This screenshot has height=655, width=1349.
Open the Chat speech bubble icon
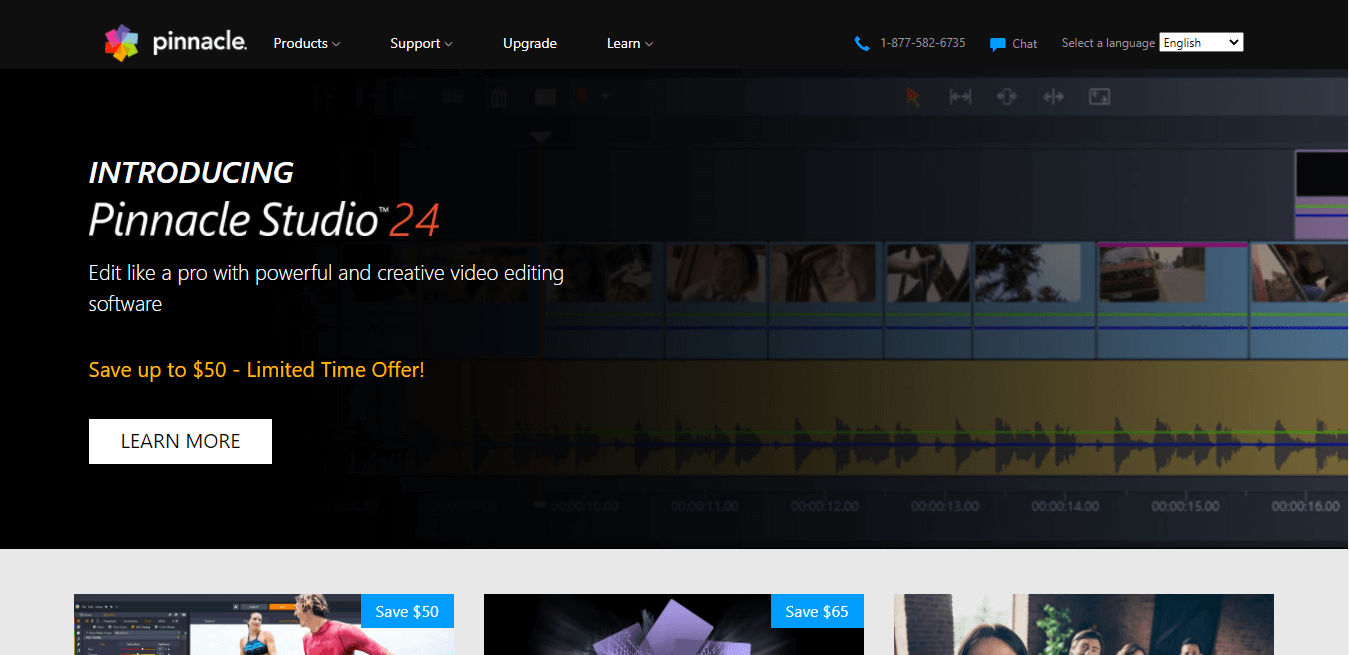click(997, 44)
